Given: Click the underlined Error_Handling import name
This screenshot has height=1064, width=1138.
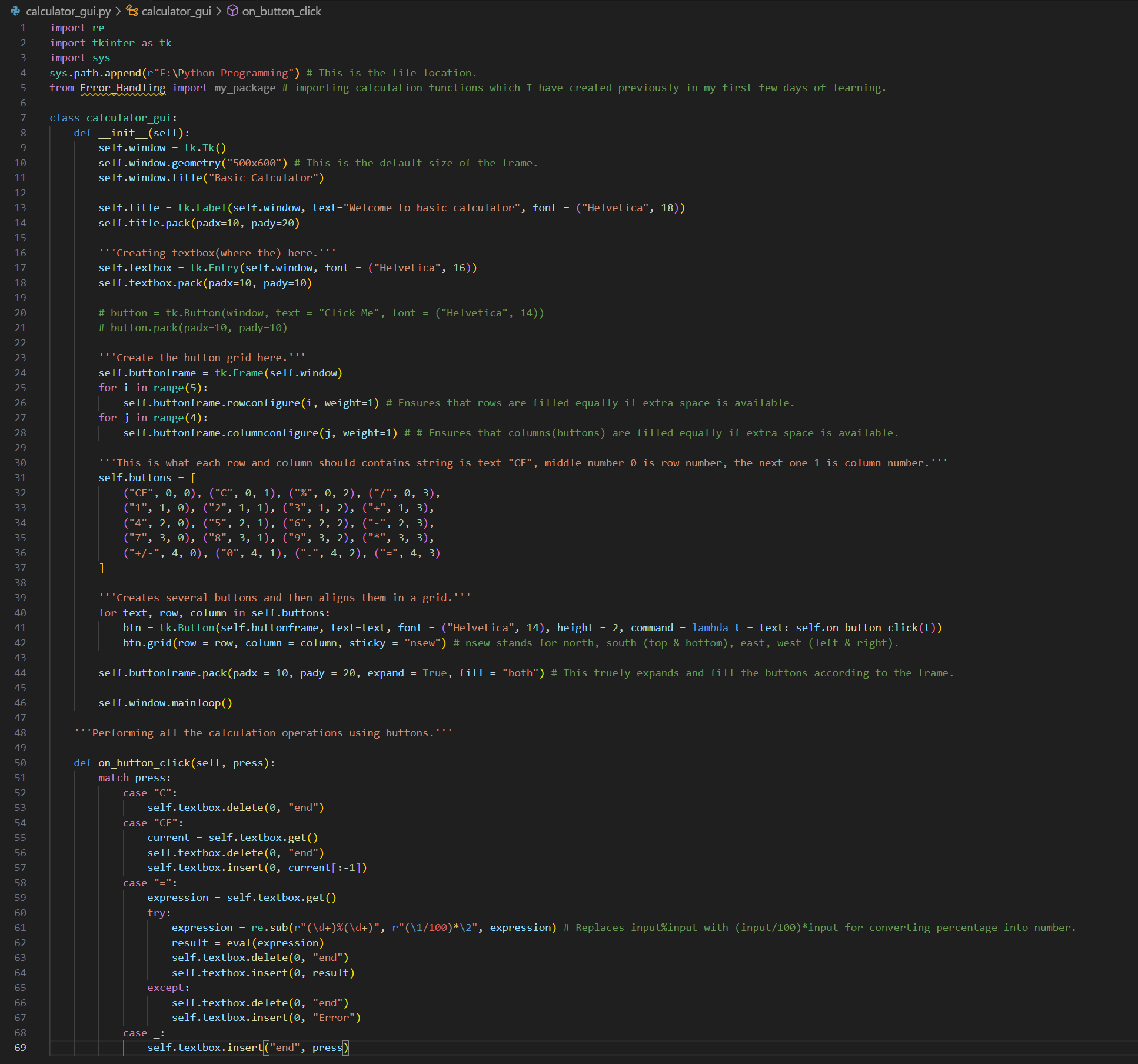Looking at the screenshot, I should click(122, 88).
